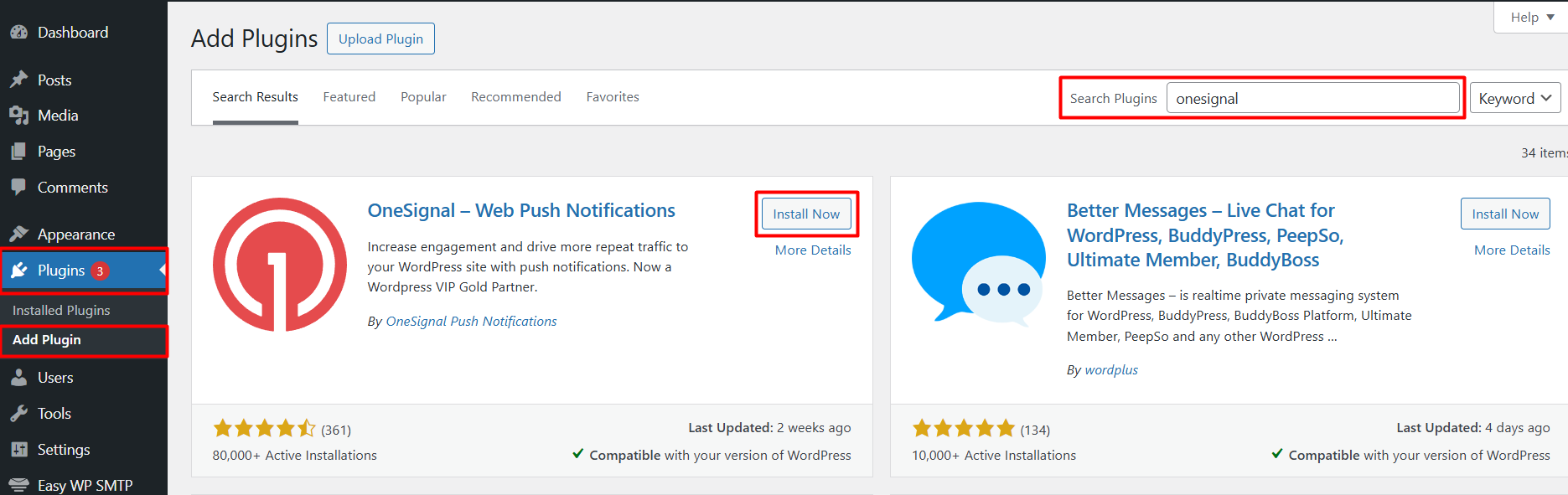
Task: Click the Easy WP SMTP envelope icon
Action: pyautogui.click(x=18, y=485)
